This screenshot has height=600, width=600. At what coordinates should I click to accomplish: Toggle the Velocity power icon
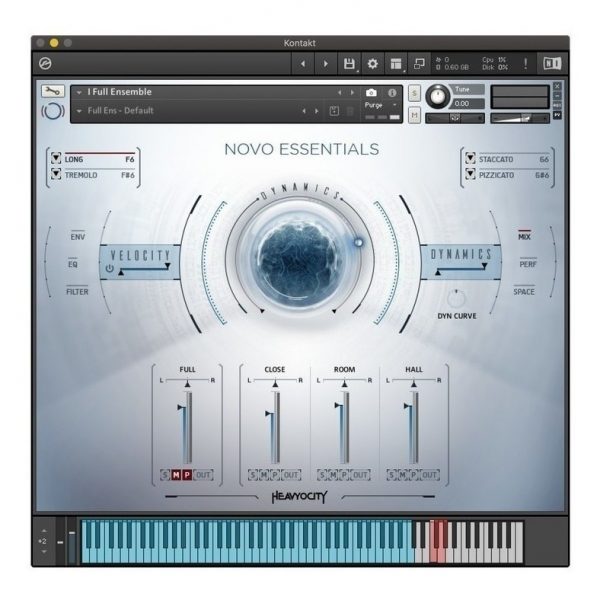pyautogui.click(x=109, y=268)
